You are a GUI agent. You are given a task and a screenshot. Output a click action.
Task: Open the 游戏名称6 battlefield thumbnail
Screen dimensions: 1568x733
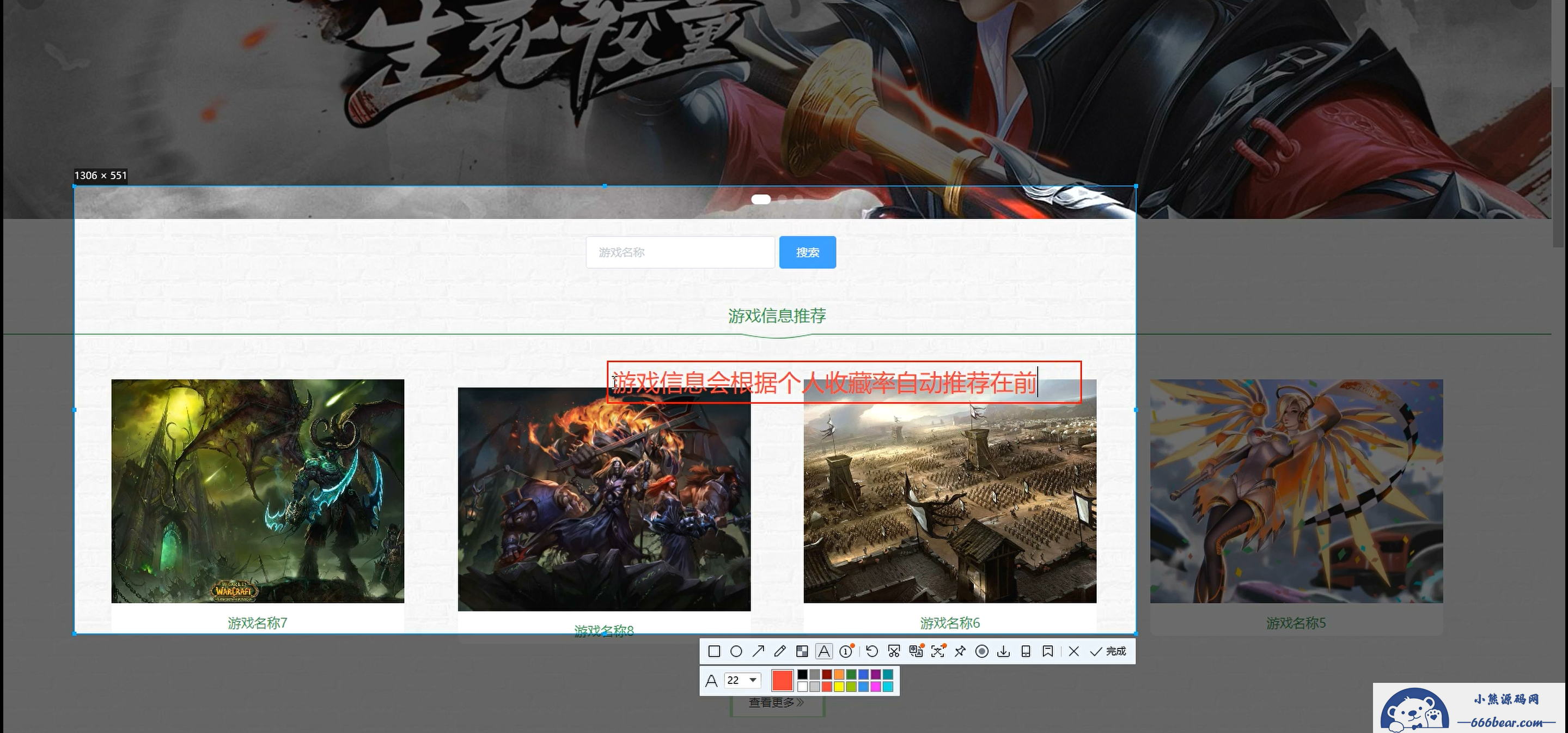pos(950,491)
